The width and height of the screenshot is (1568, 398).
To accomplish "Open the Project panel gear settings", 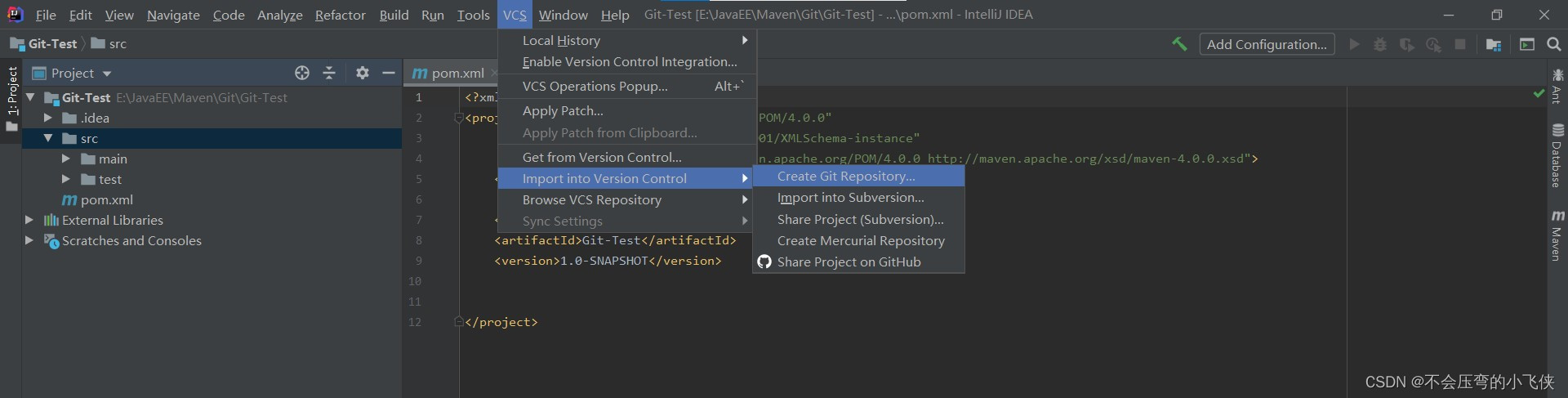I will click(x=363, y=73).
